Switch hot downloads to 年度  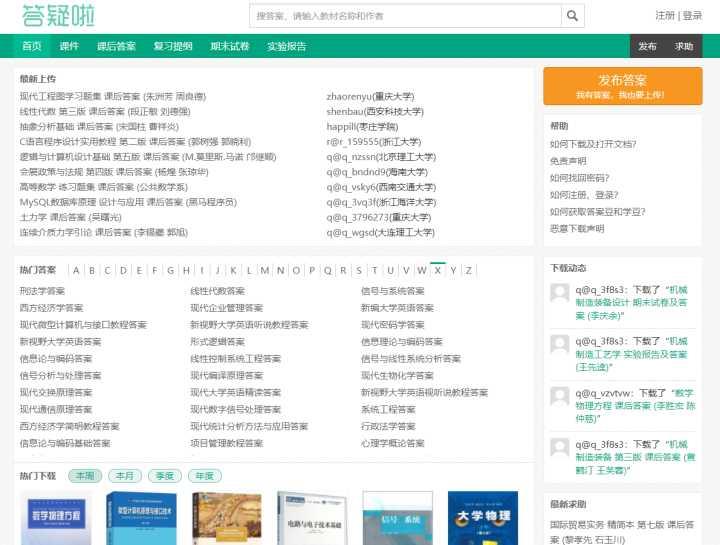tap(205, 476)
